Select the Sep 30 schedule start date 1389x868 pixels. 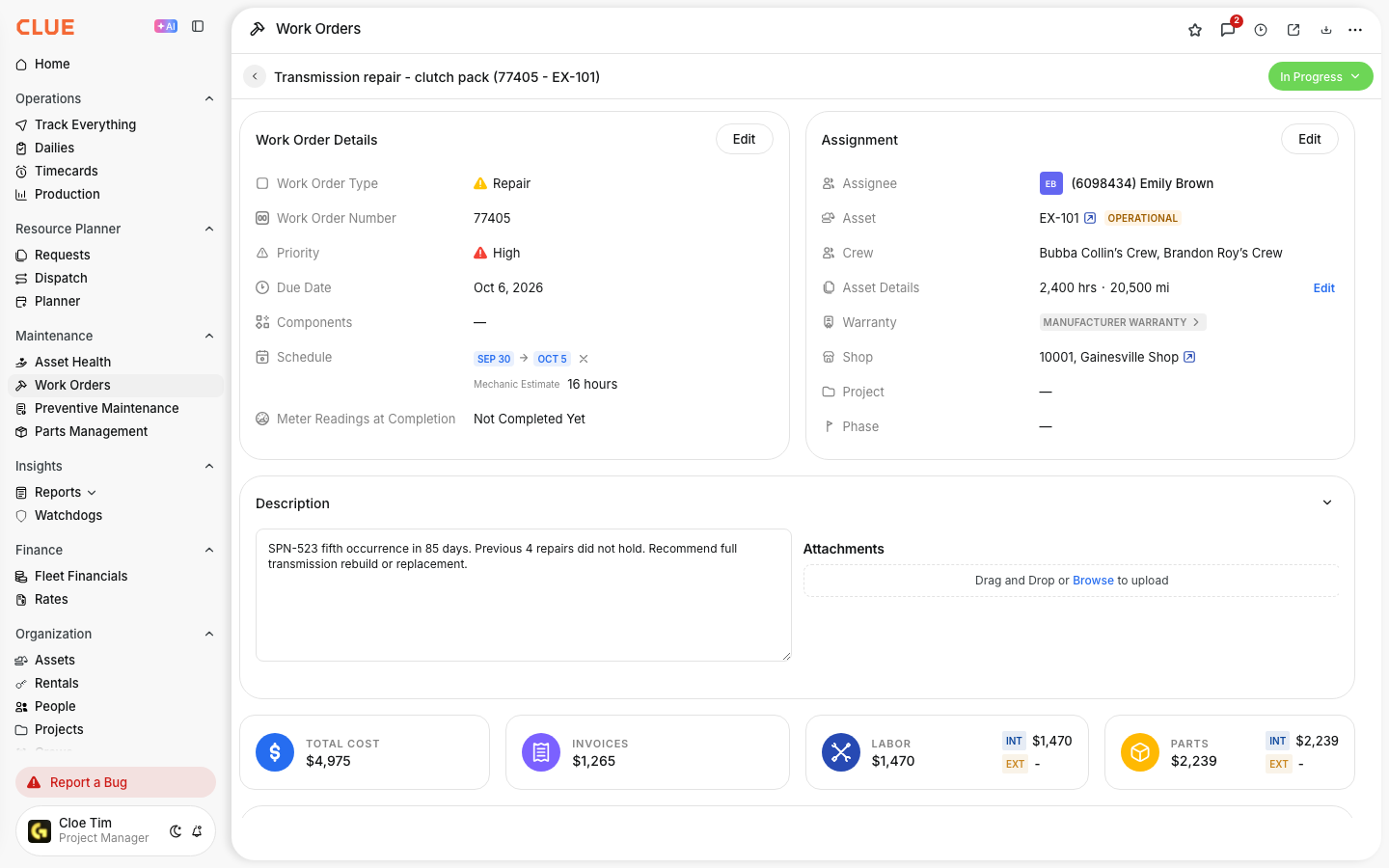(x=494, y=359)
